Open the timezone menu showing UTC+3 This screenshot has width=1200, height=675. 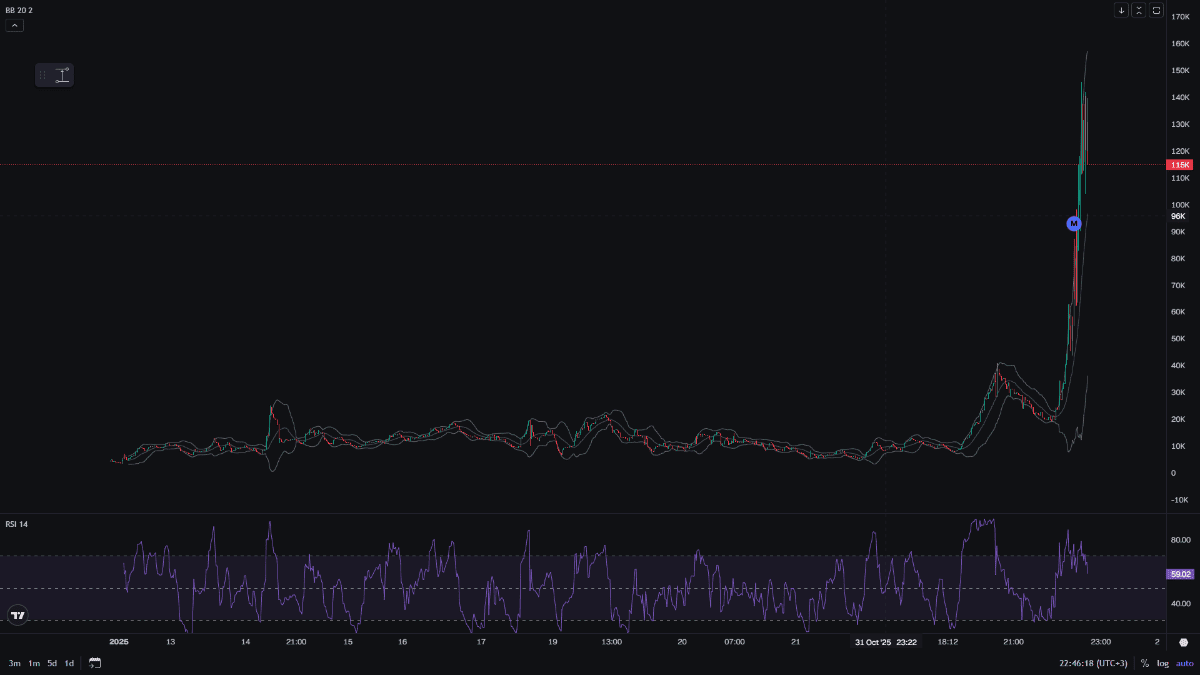pos(1093,663)
